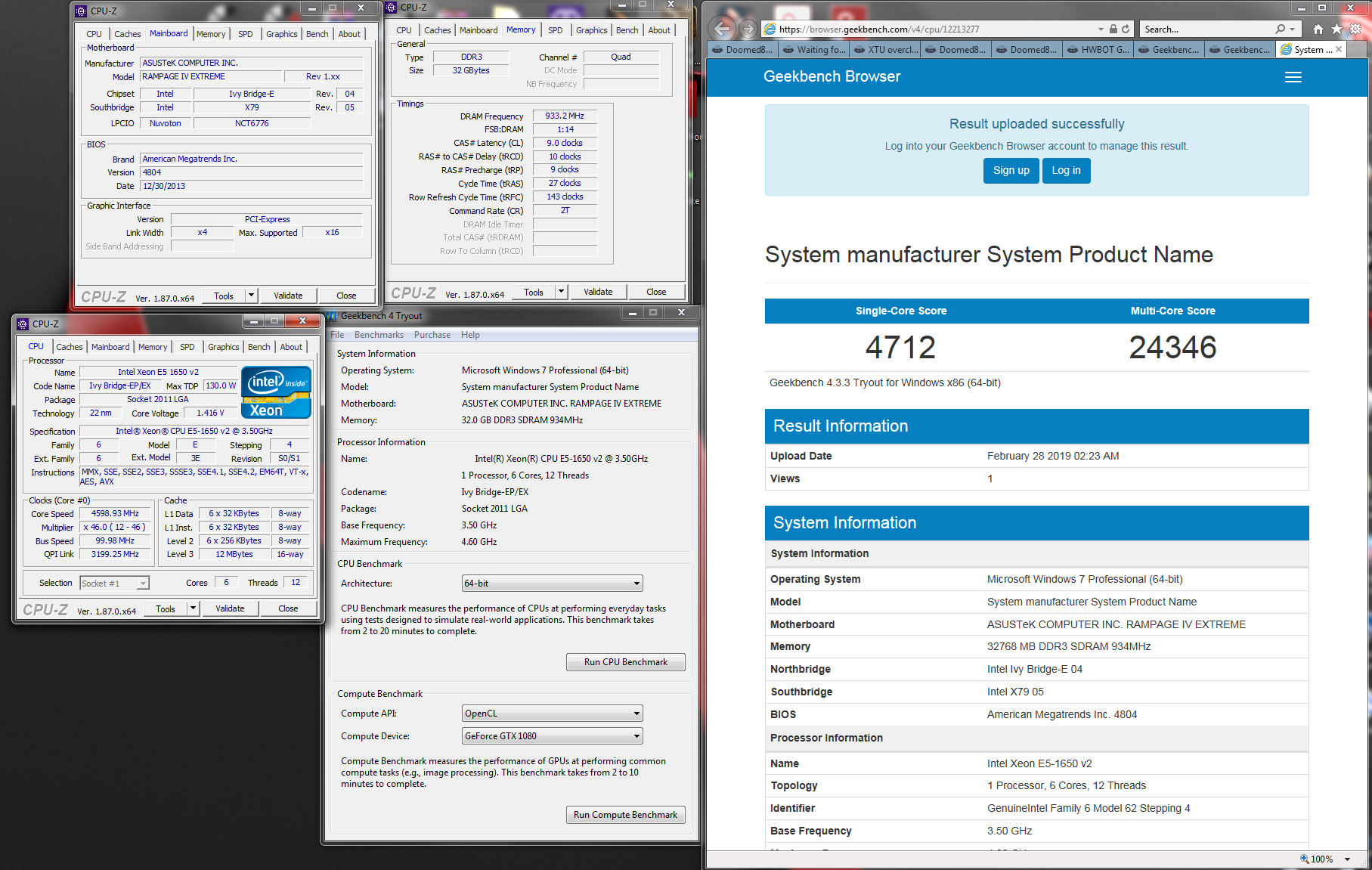Switch to the HWBOT G... browser tab
1372x870 pixels.
(1098, 49)
